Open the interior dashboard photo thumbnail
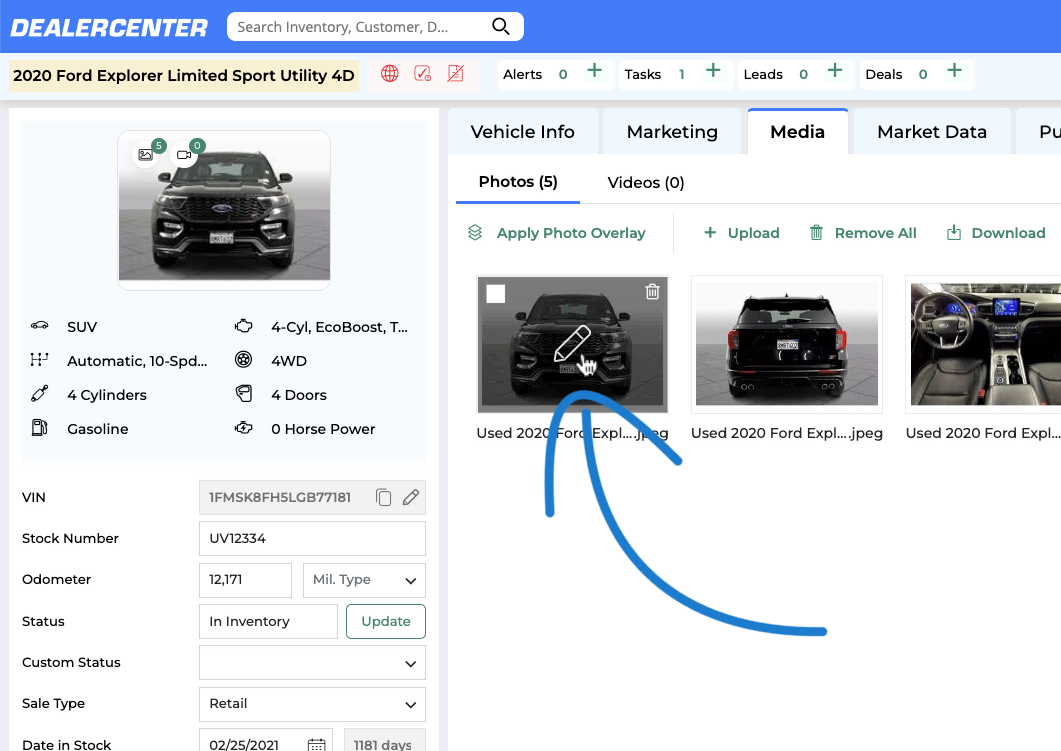 pyautogui.click(x=983, y=344)
